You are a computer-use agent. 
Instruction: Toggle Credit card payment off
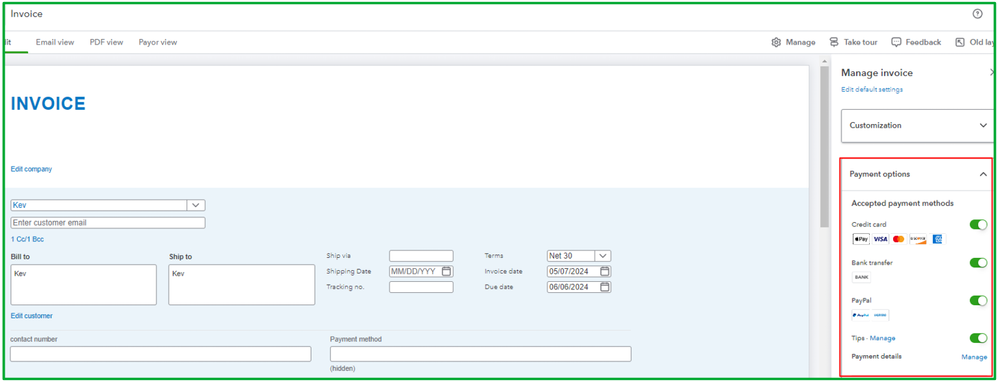click(978, 225)
